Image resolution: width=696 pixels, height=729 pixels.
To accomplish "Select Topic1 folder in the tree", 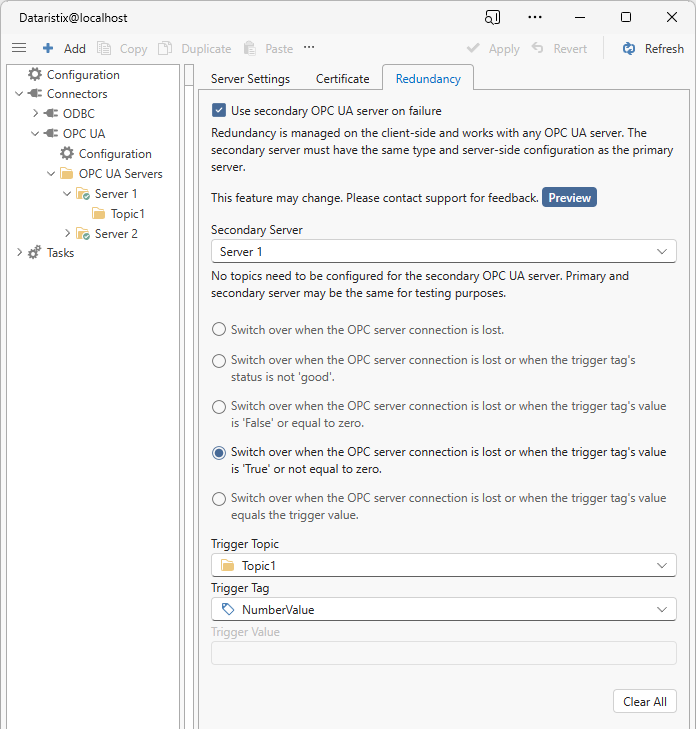I will tap(127, 214).
